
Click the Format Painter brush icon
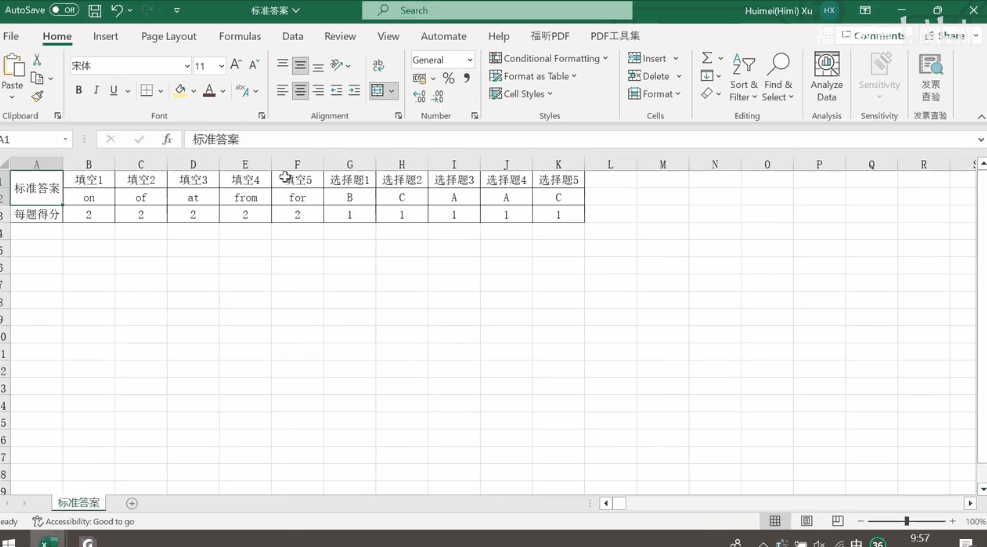pyautogui.click(x=37, y=96)
